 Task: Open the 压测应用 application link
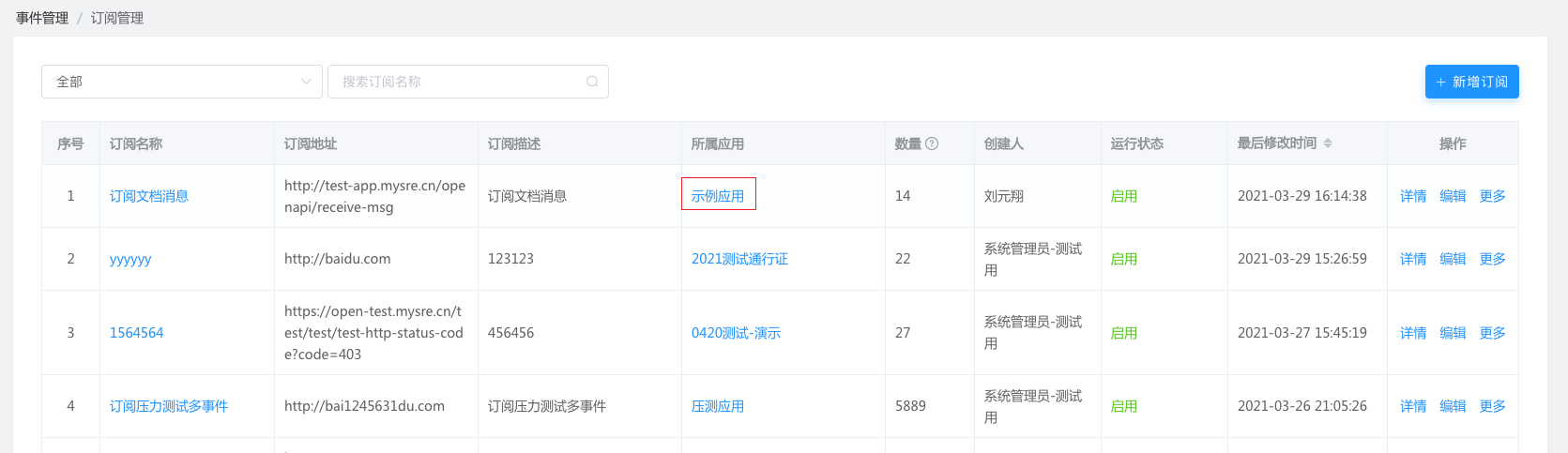[x=718, y=406]
